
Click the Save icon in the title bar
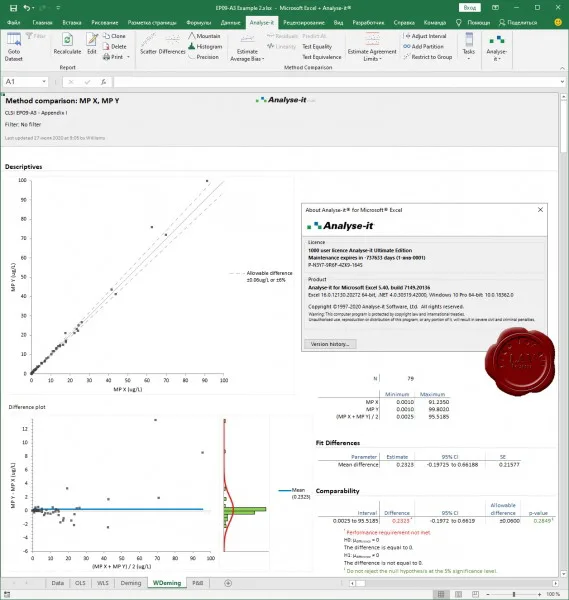[x=13, y=8]
